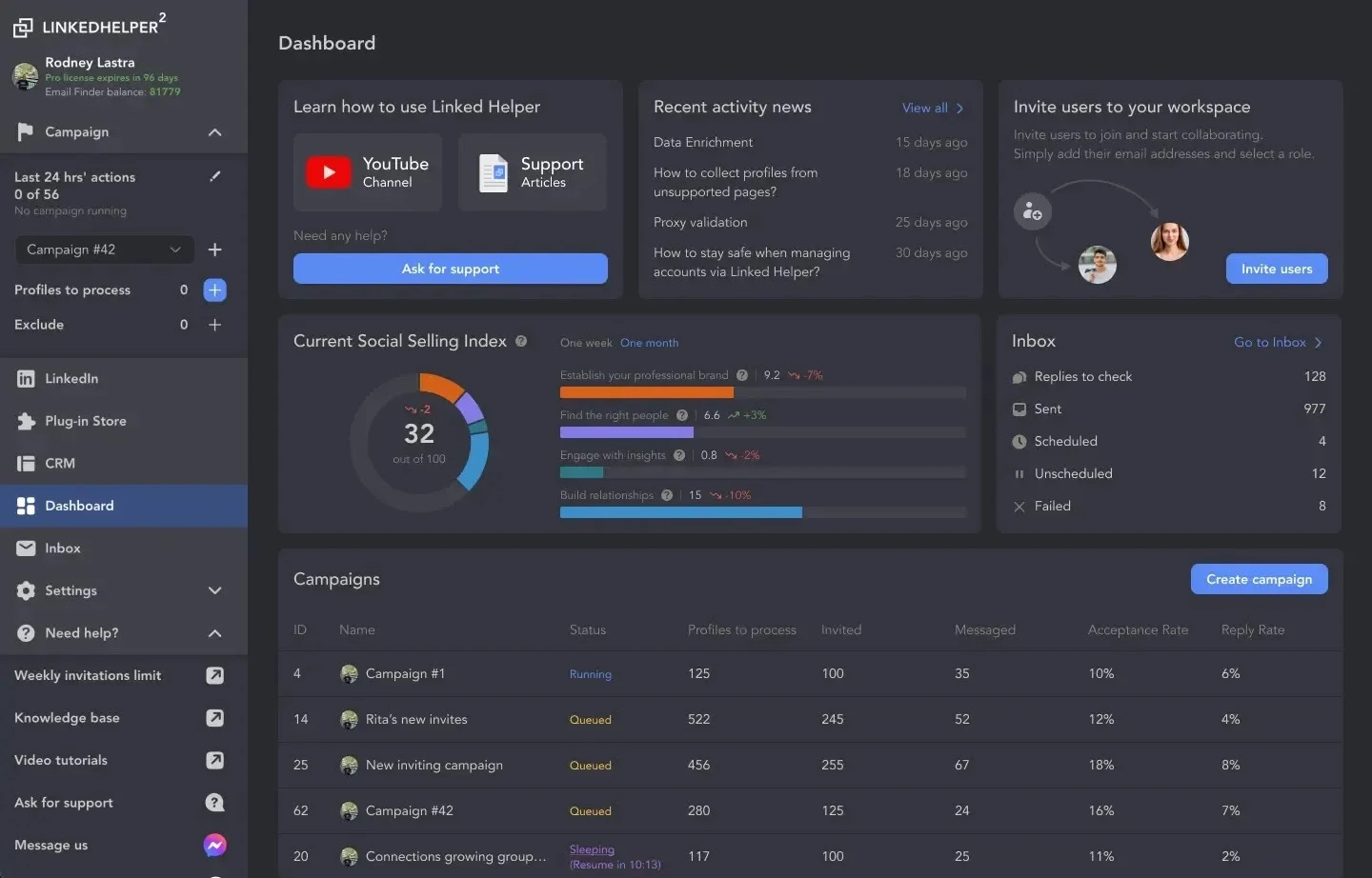Open Video tutorials external link icon
The width and height of the screenshot is (1372, 878).
[x=215, y=760]
